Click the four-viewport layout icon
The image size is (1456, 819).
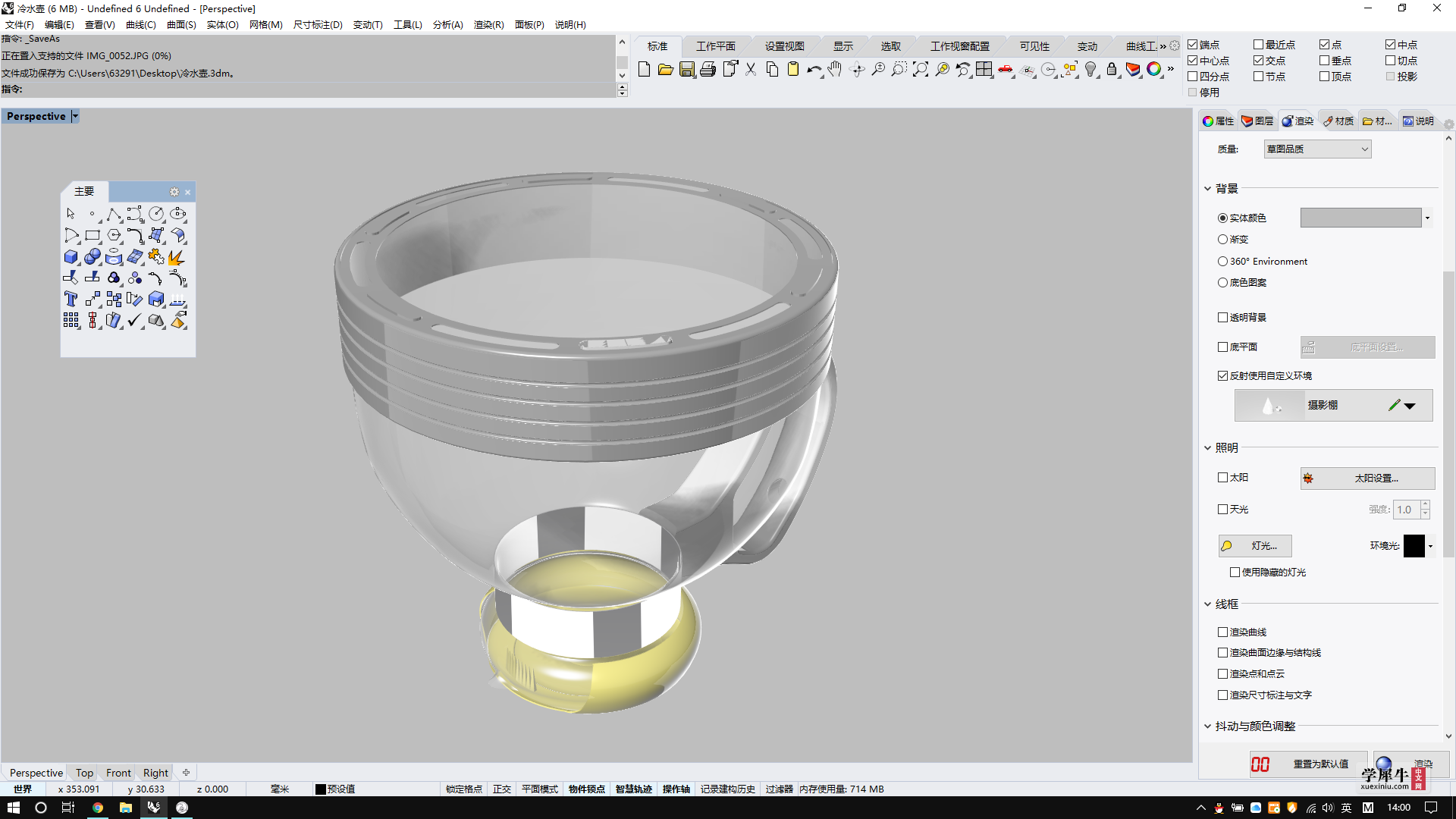[984, 70]
